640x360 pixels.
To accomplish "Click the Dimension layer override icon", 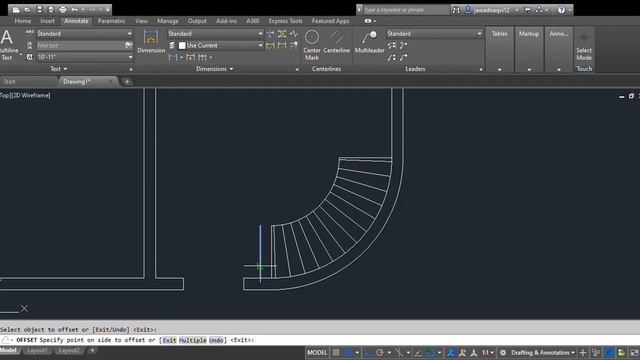I will coord(172,45).
